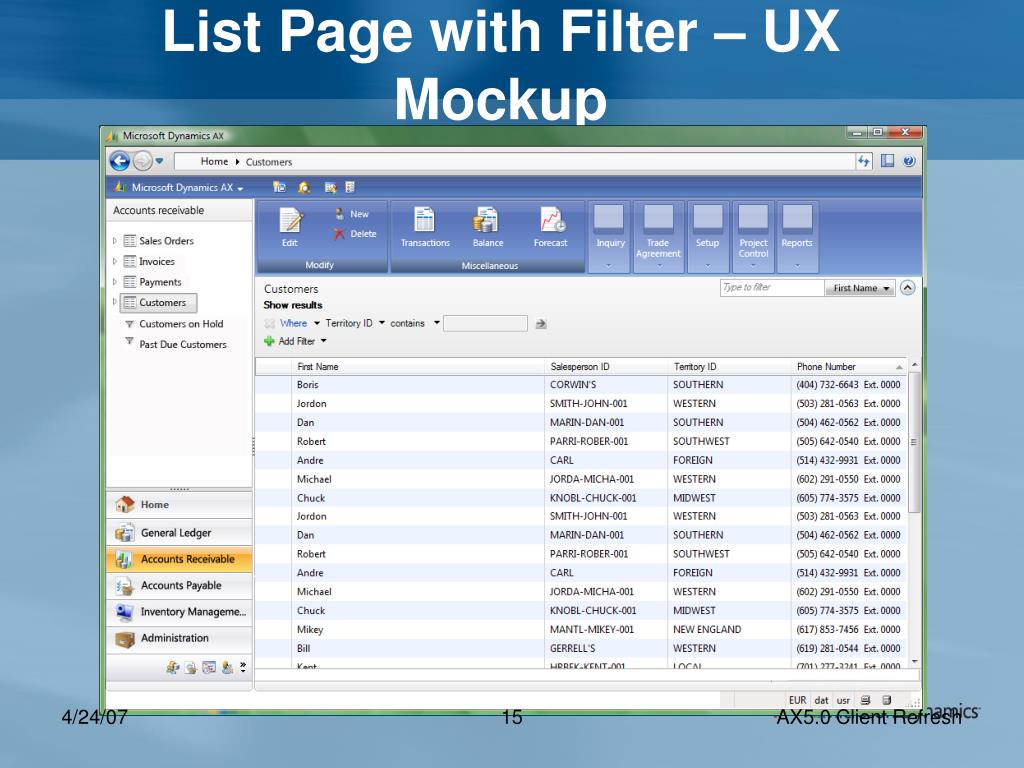Select Customers in the navigation tree
The width and height of the screenshot is (1024, 768).
click(159, 302)
